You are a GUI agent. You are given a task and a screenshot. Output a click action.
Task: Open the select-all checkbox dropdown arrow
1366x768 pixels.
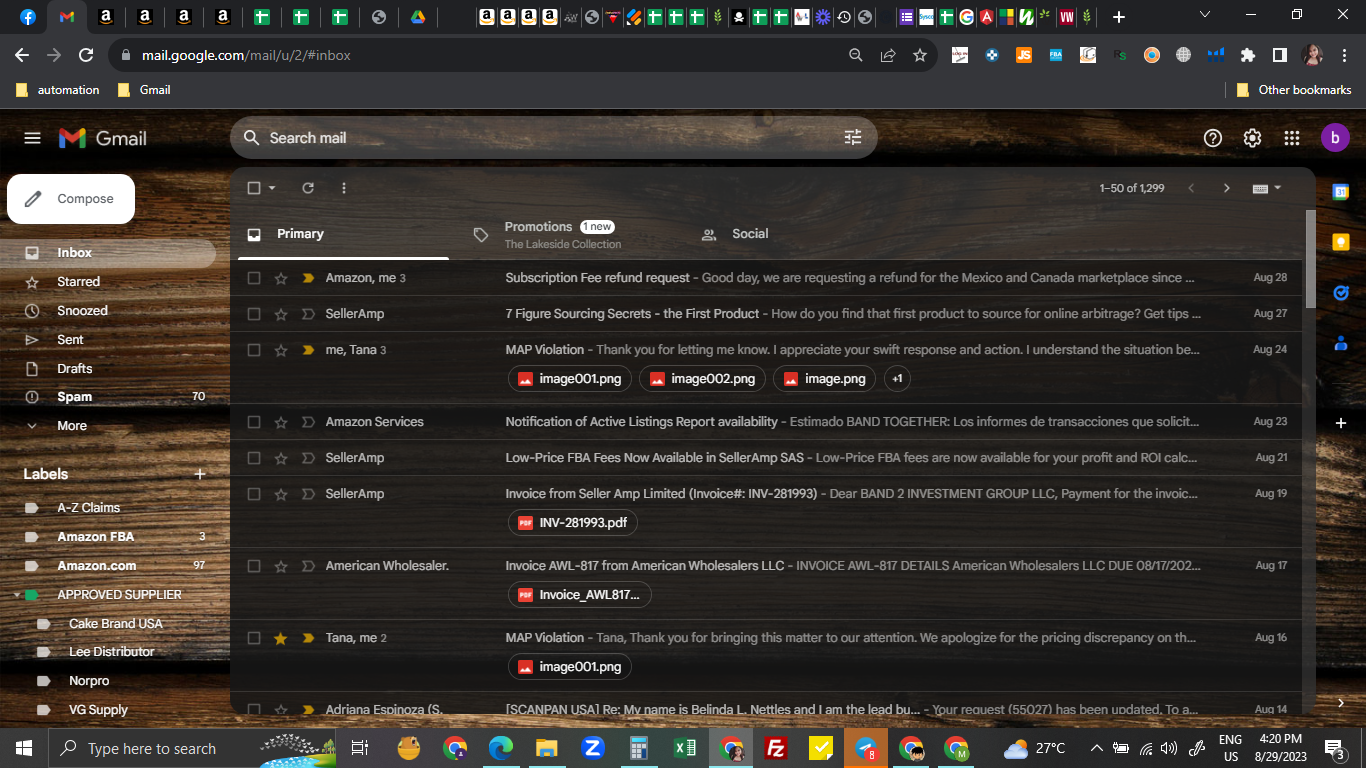point(272,188)
